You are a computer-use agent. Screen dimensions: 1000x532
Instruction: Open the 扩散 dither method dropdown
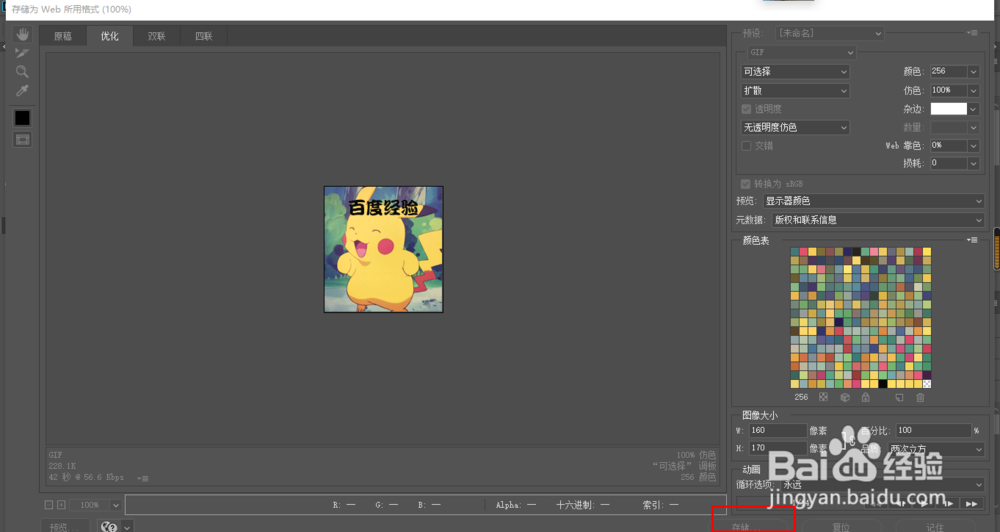[x=795, y=91]
